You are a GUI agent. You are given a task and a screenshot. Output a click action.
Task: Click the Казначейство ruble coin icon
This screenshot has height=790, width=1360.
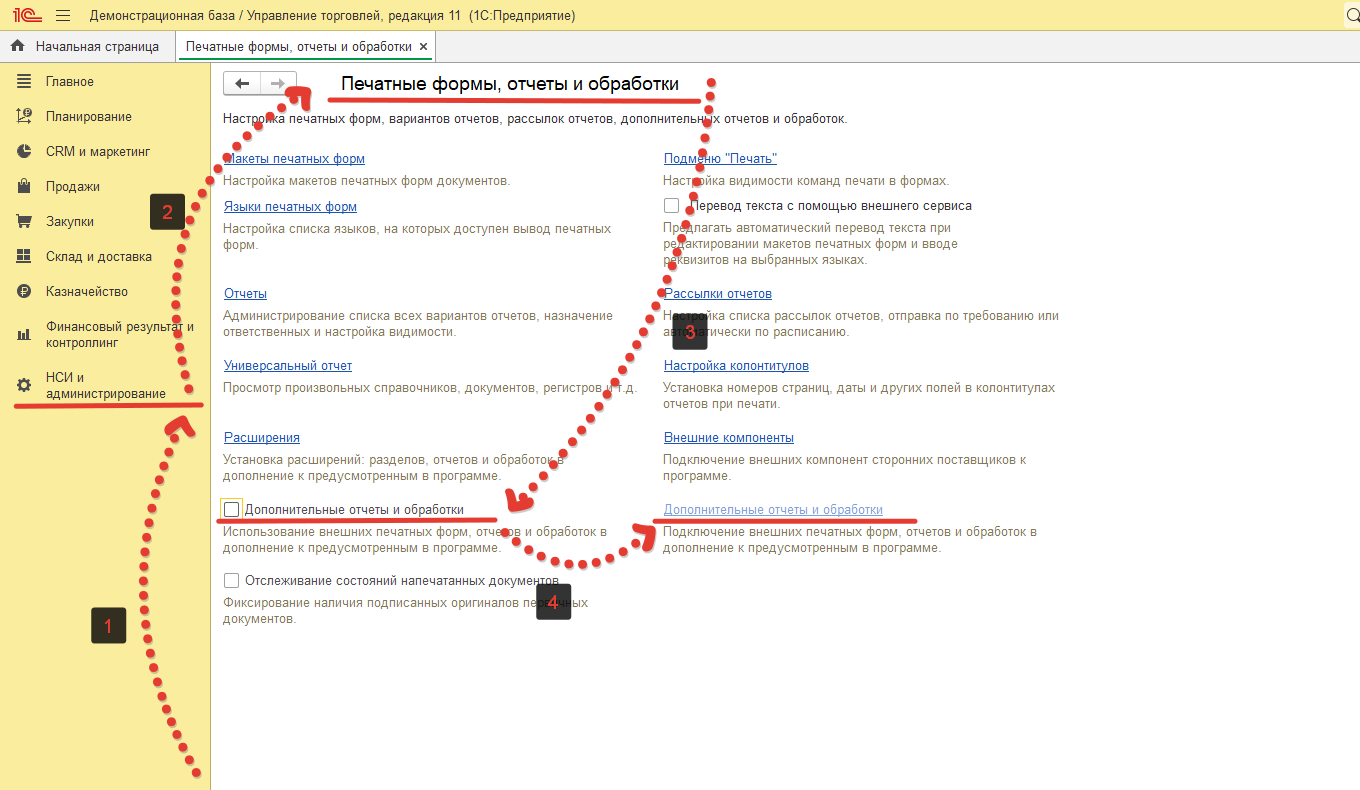(x=25, y=291)
